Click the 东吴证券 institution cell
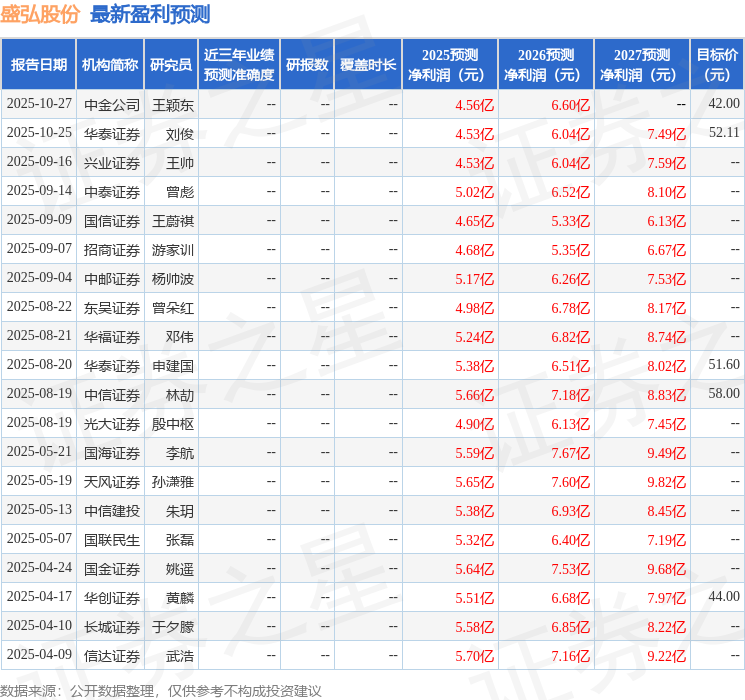This screenshot has width=745, height=700. coord(112,308)
